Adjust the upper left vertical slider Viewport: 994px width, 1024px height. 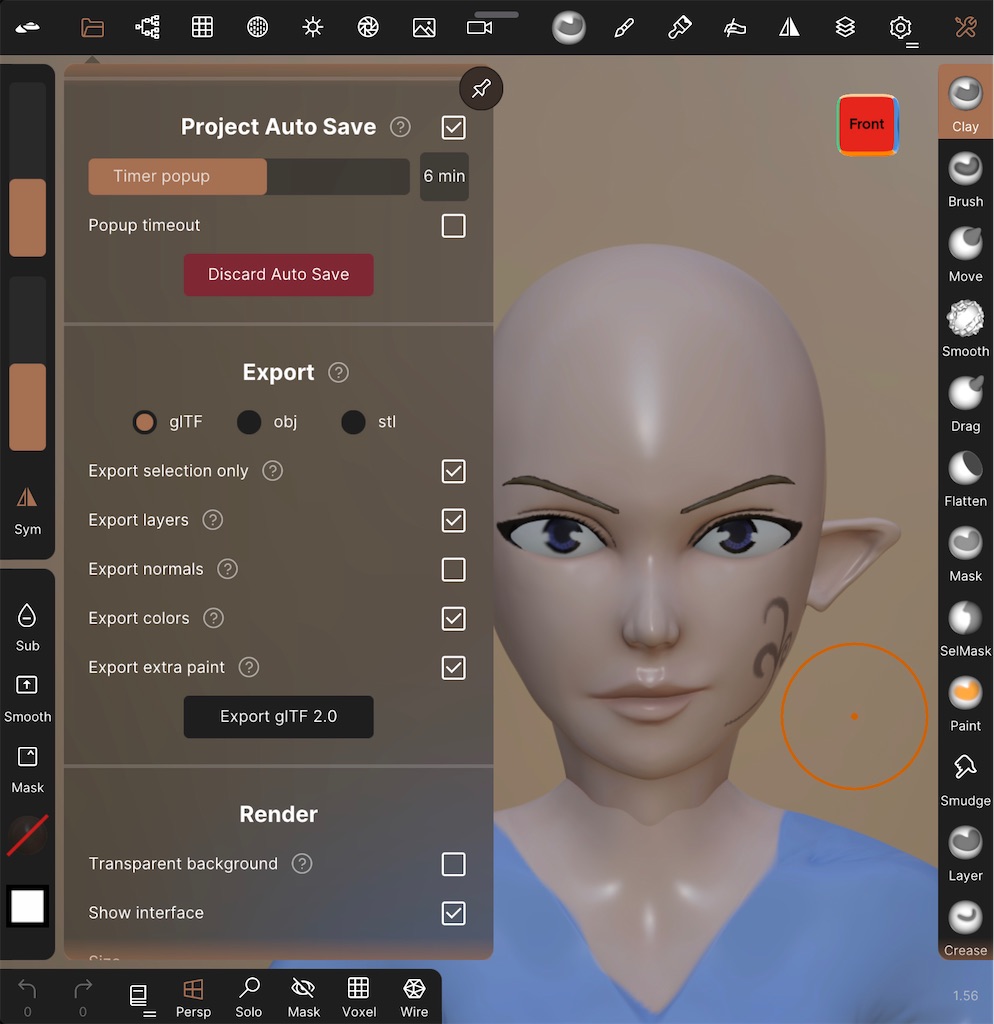pos(27,169)
